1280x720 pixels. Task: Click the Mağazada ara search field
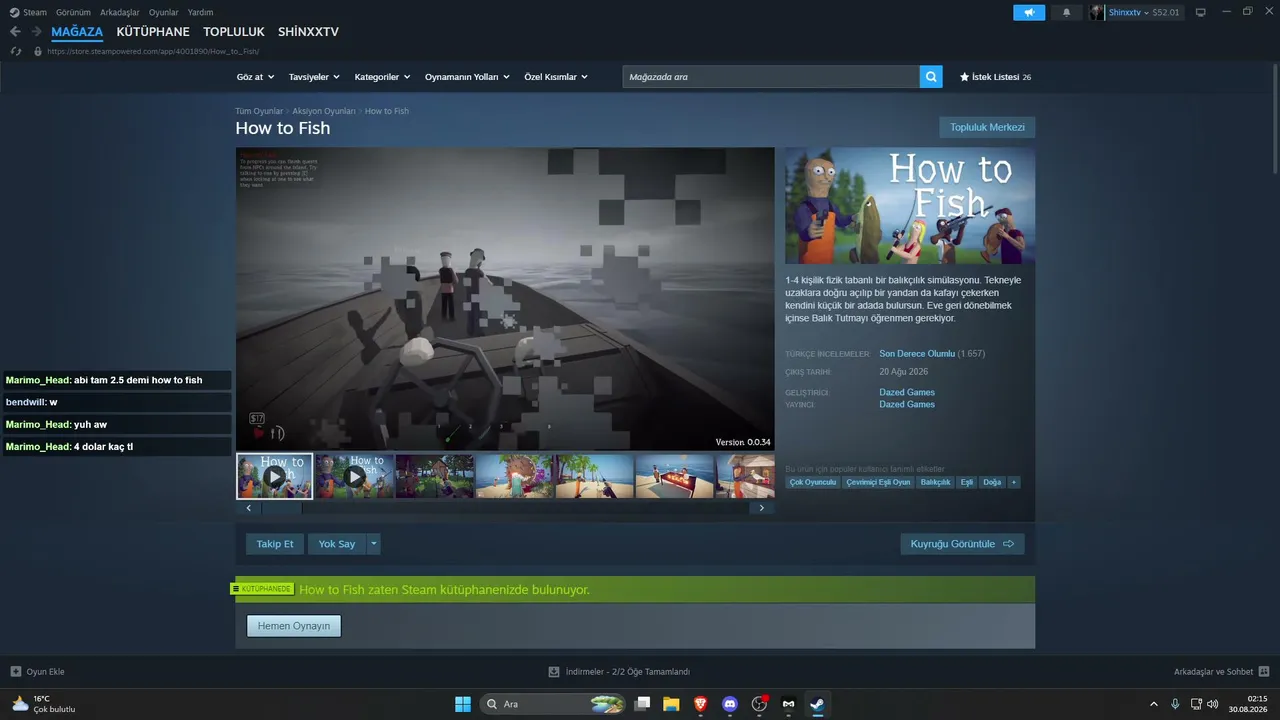[x=771, y=77]
